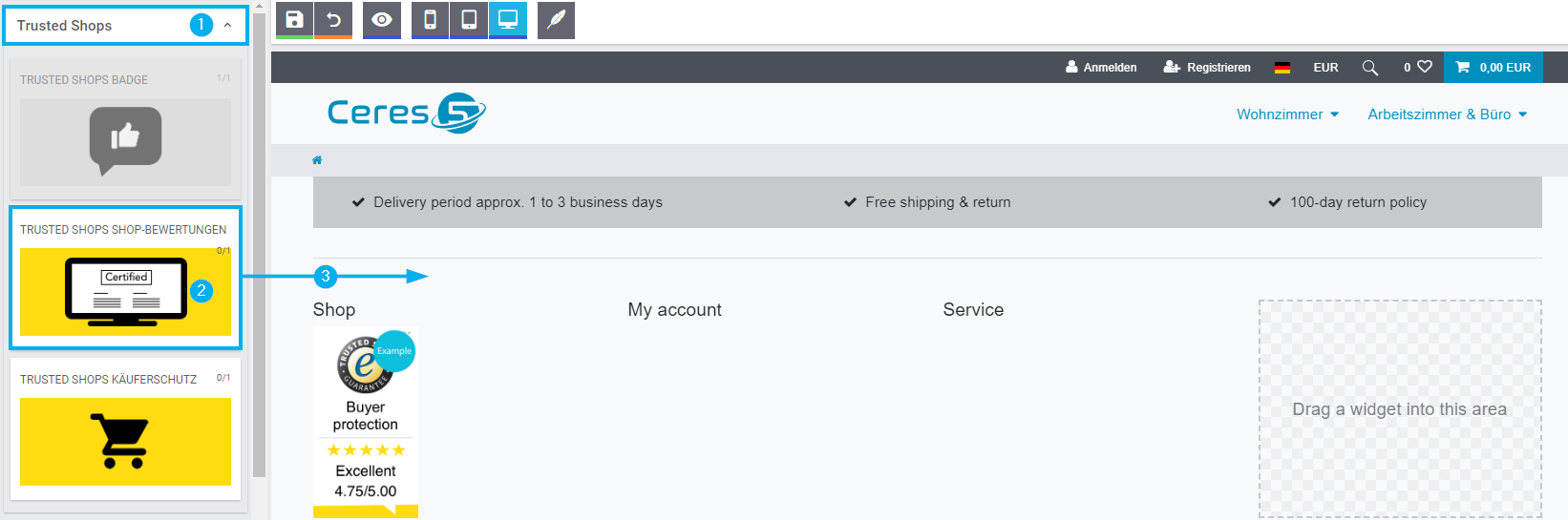
Task: Click the 'Drag a widget into this area' dropzone
Action: click(x=1399, y=409)
